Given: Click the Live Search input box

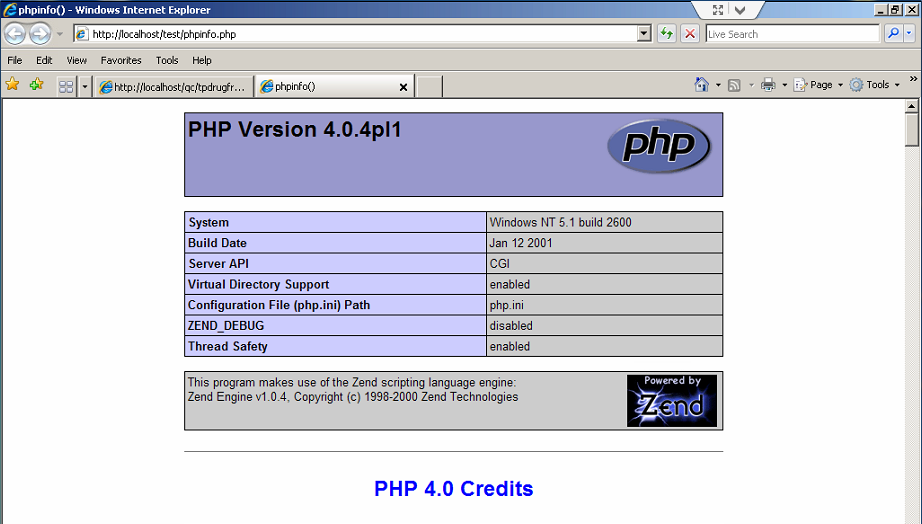Looking at the screenshot, I should click(792, 34).
